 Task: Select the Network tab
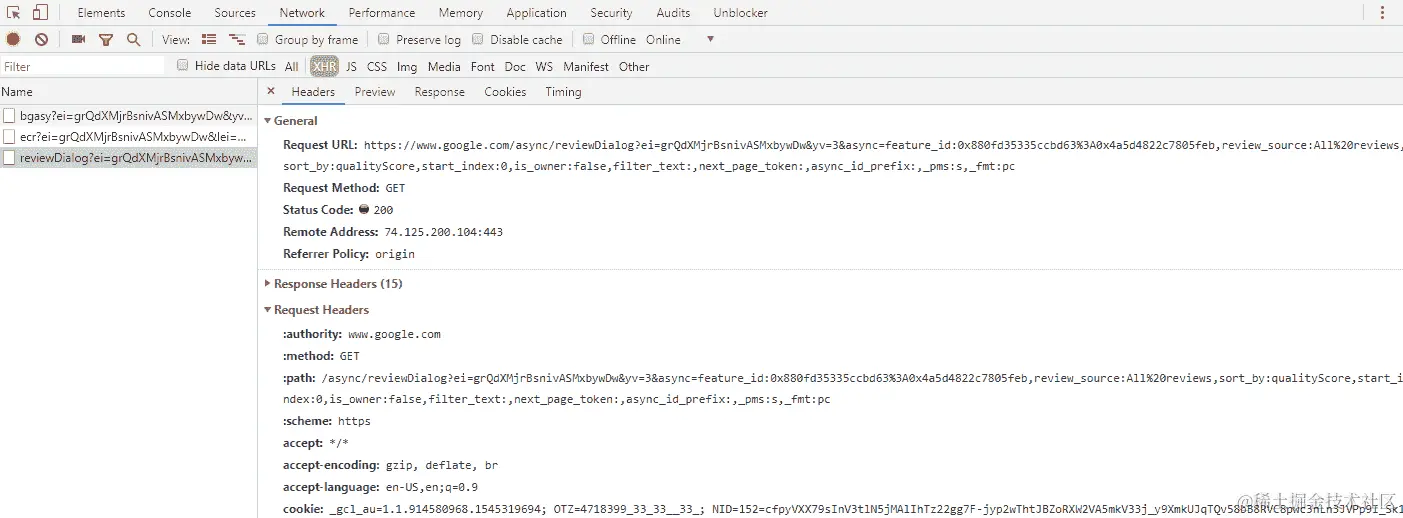(302, 13)
